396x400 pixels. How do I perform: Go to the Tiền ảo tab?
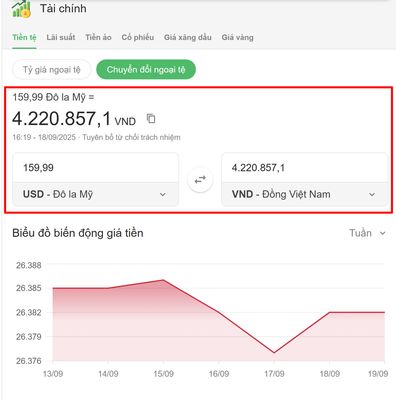click(98, 37)
